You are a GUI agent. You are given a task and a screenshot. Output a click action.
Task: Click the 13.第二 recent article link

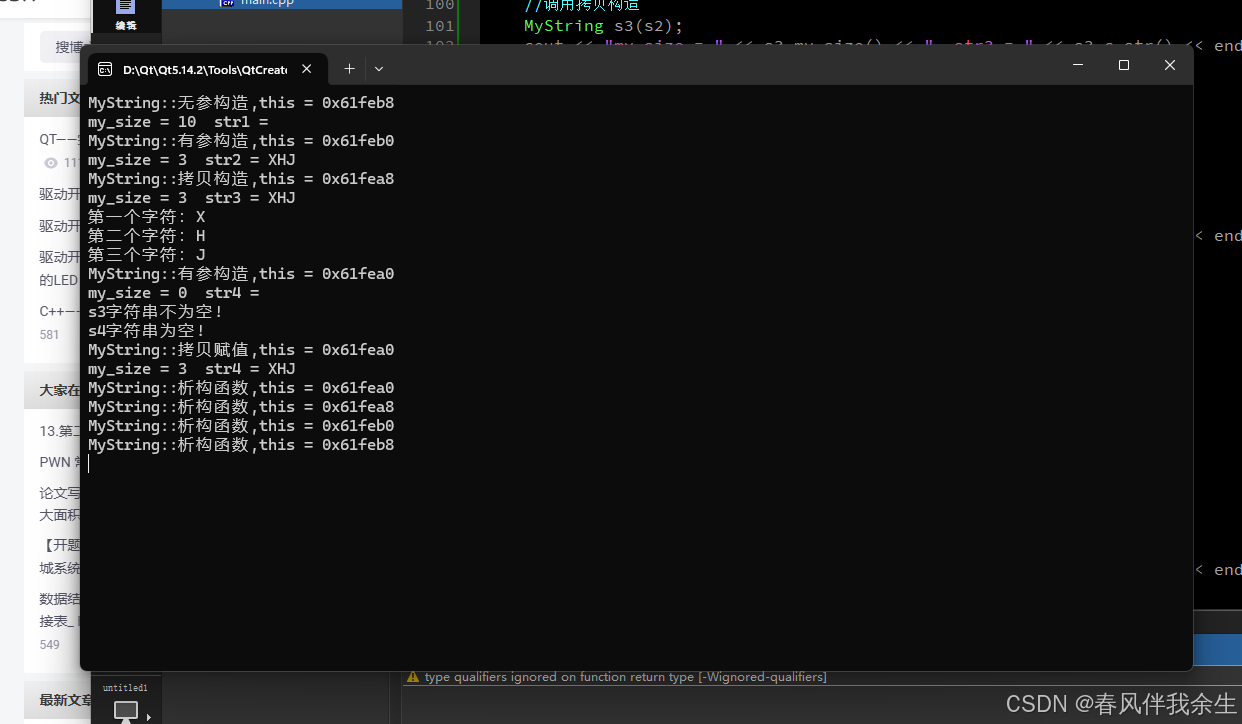(55, 430)
